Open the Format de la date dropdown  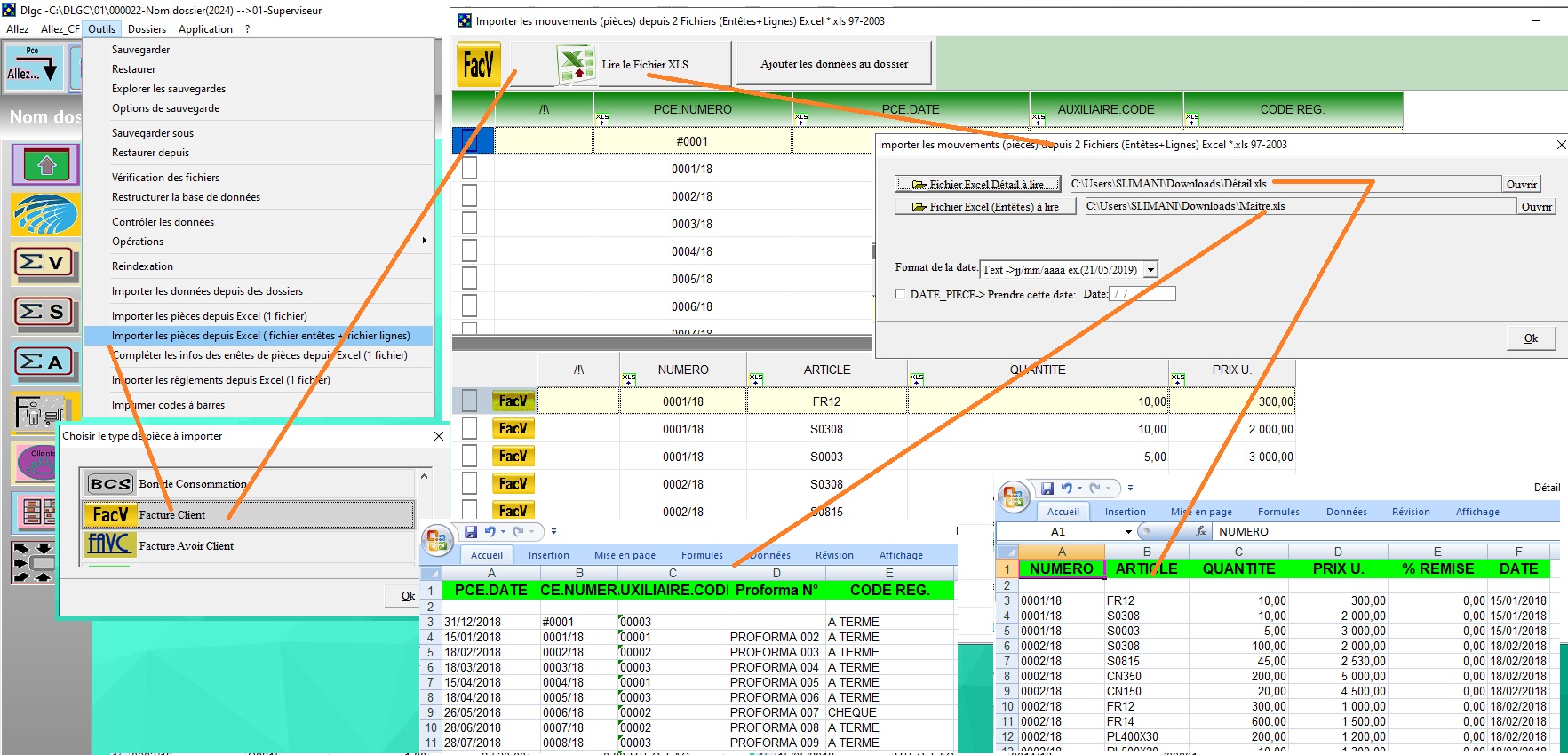1151,269
